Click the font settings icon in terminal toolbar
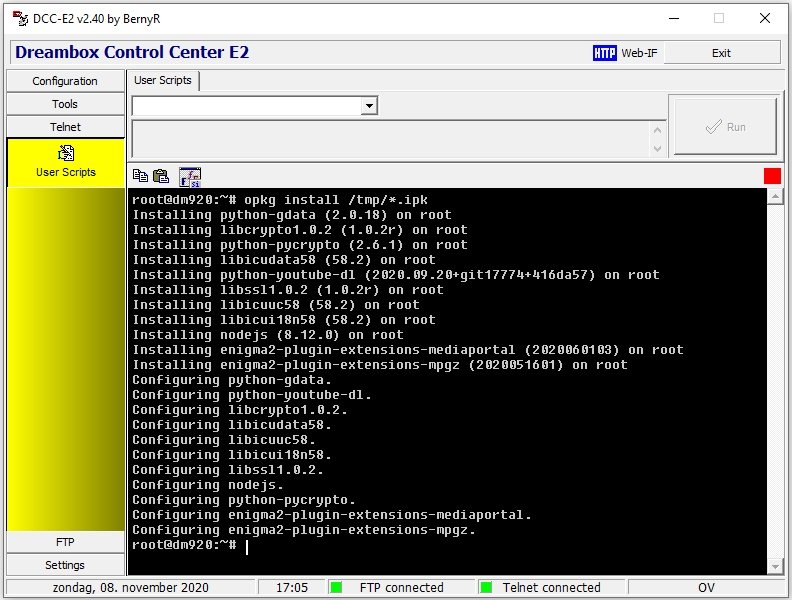This screenshot has width=792, height=600. tap(189, 176)
